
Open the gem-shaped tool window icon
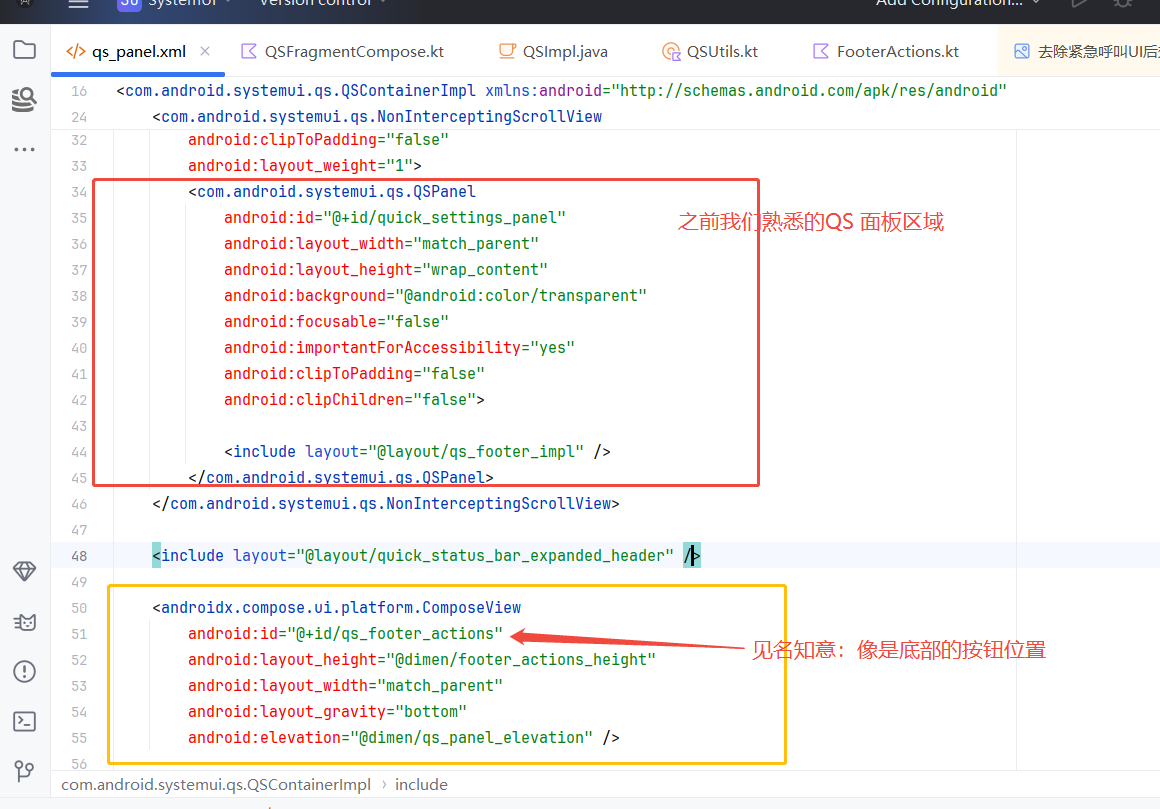(x=24, y=571)
